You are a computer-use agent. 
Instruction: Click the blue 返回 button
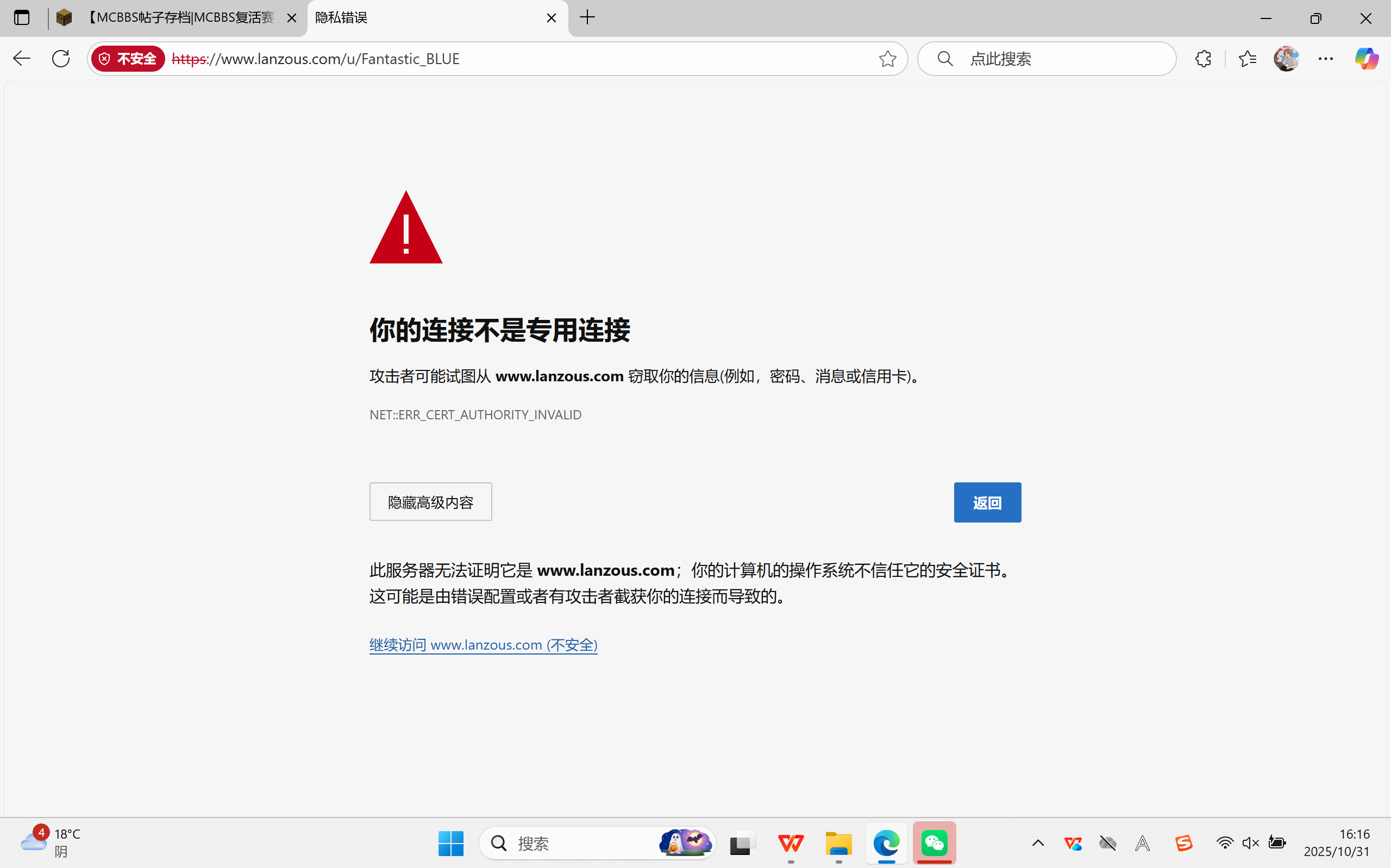pyautogui.click(x=987, y=502)
